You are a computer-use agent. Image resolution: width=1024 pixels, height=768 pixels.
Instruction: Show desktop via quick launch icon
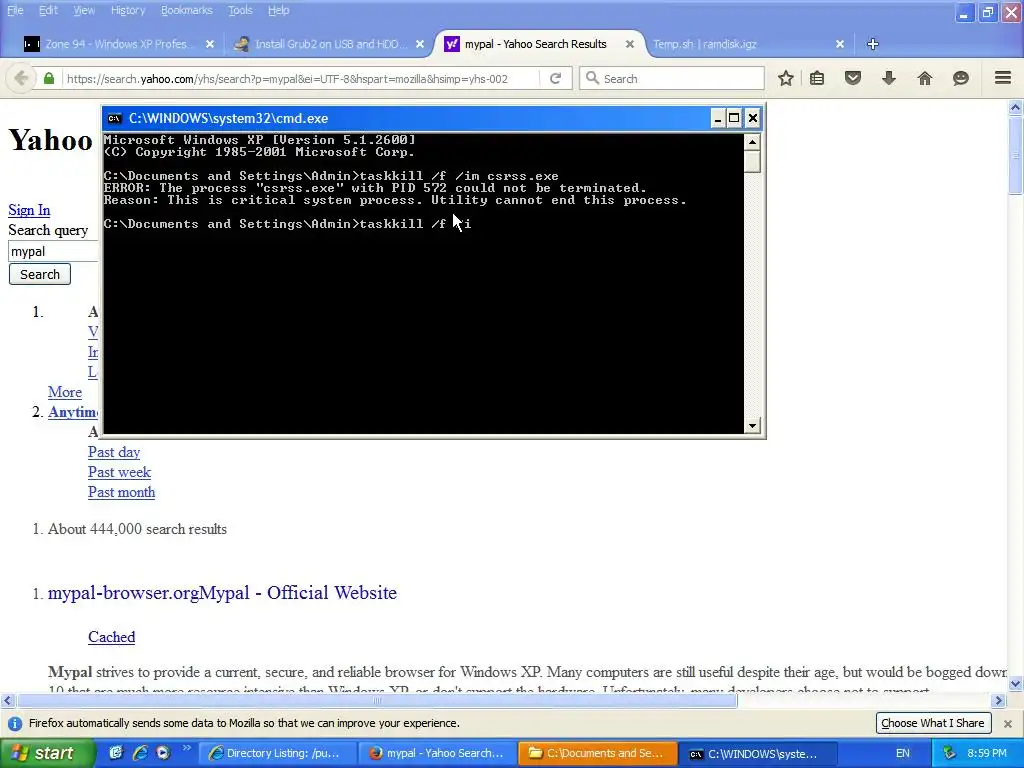116,753
